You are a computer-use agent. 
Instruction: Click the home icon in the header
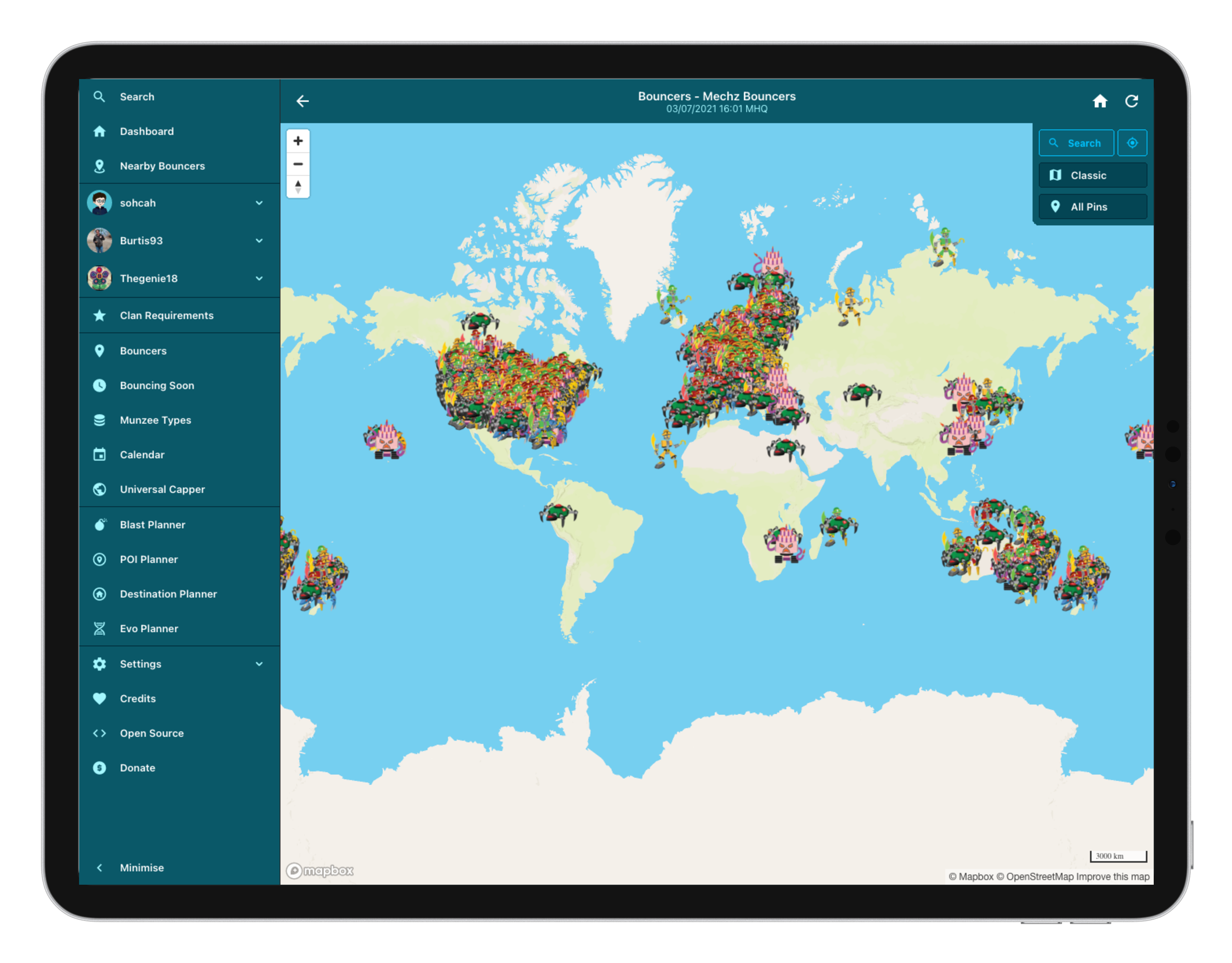(x=1100, y=101)
